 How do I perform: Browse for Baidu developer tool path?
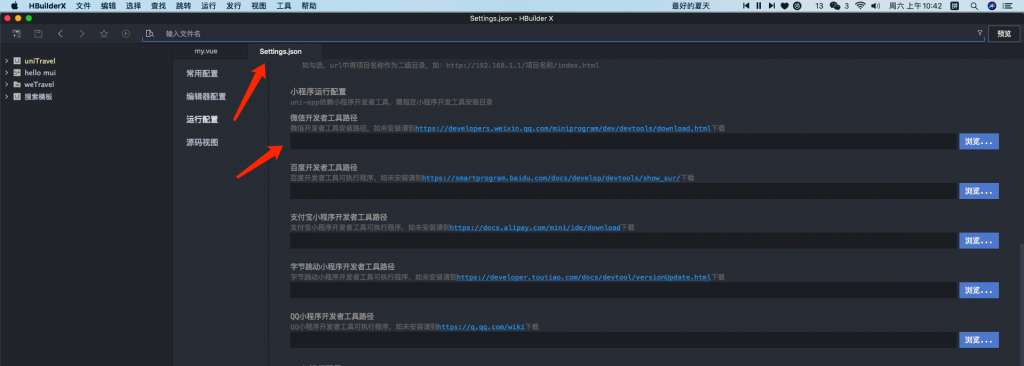(979, 191)
